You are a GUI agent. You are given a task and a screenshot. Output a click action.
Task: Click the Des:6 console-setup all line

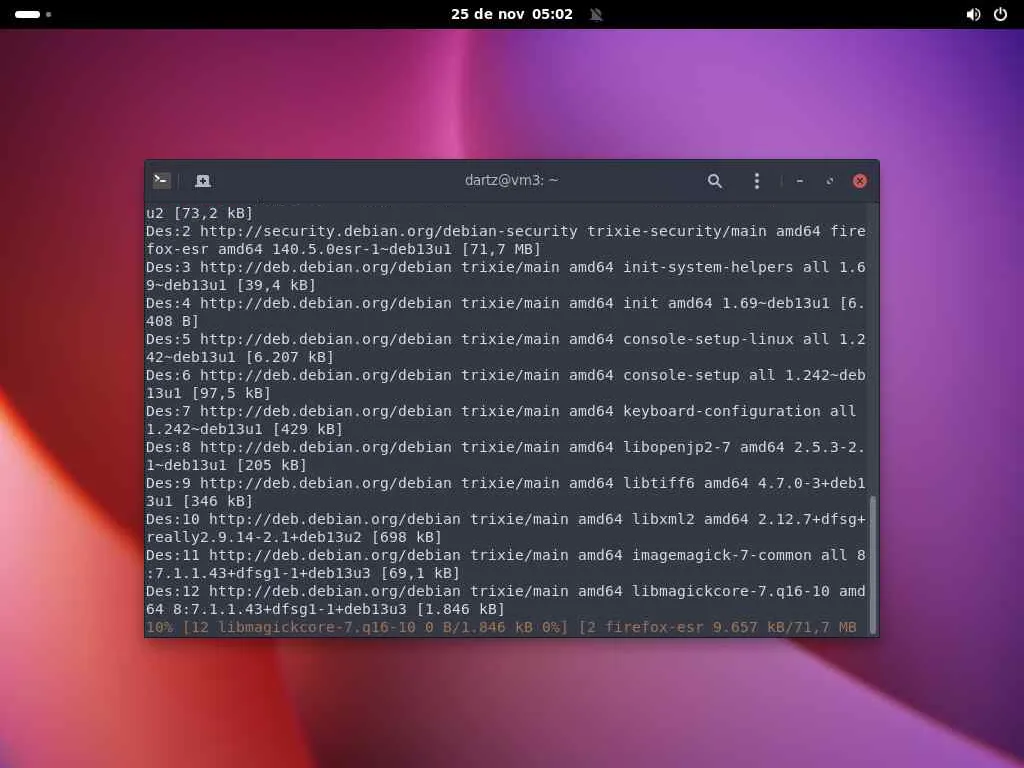click(505, 375)
